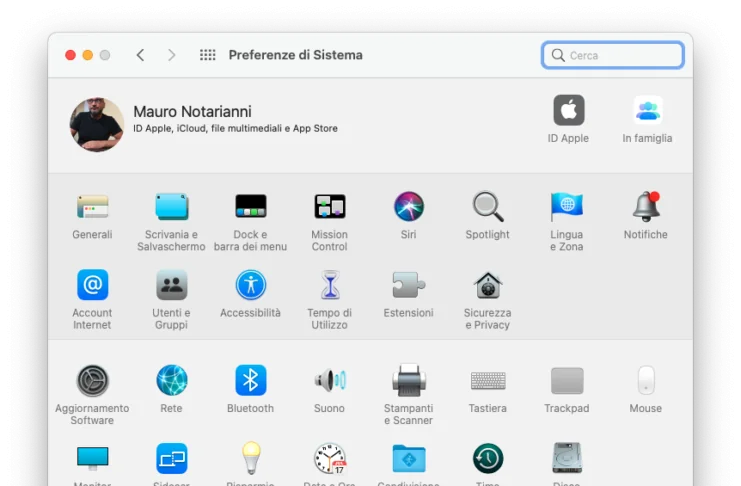Open the Sidecar preference icon

[172, 459]
